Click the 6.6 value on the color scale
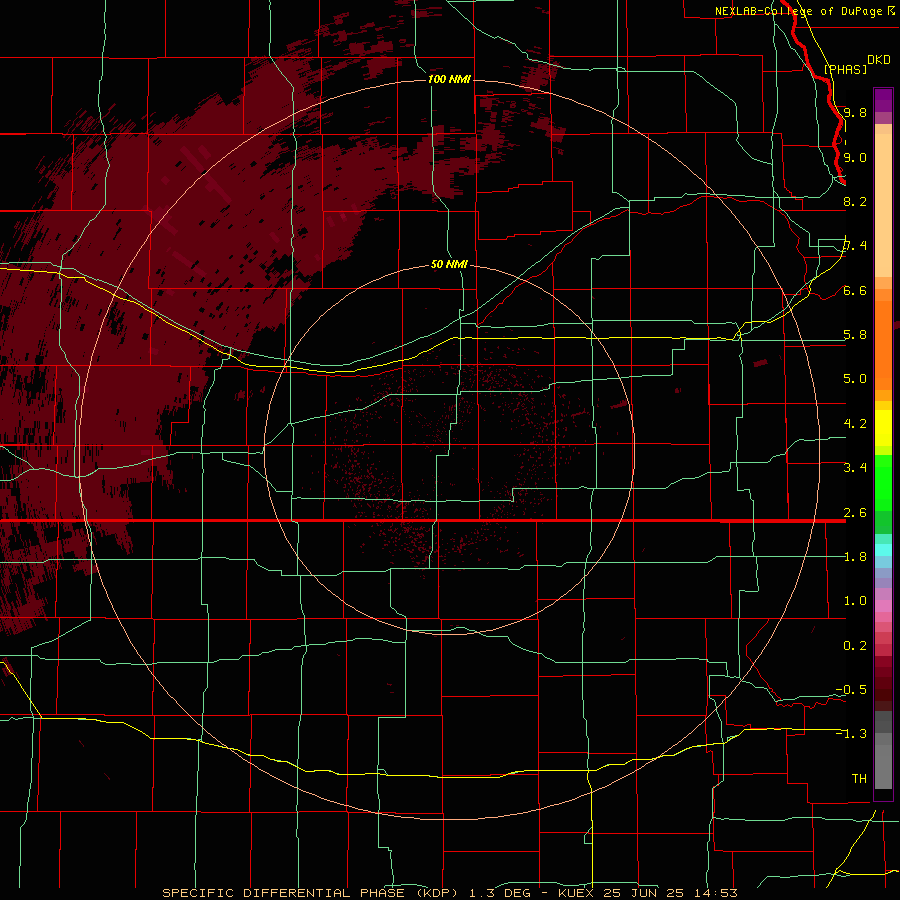The height and width of the screenshot is (900, 900). point(855,290)
